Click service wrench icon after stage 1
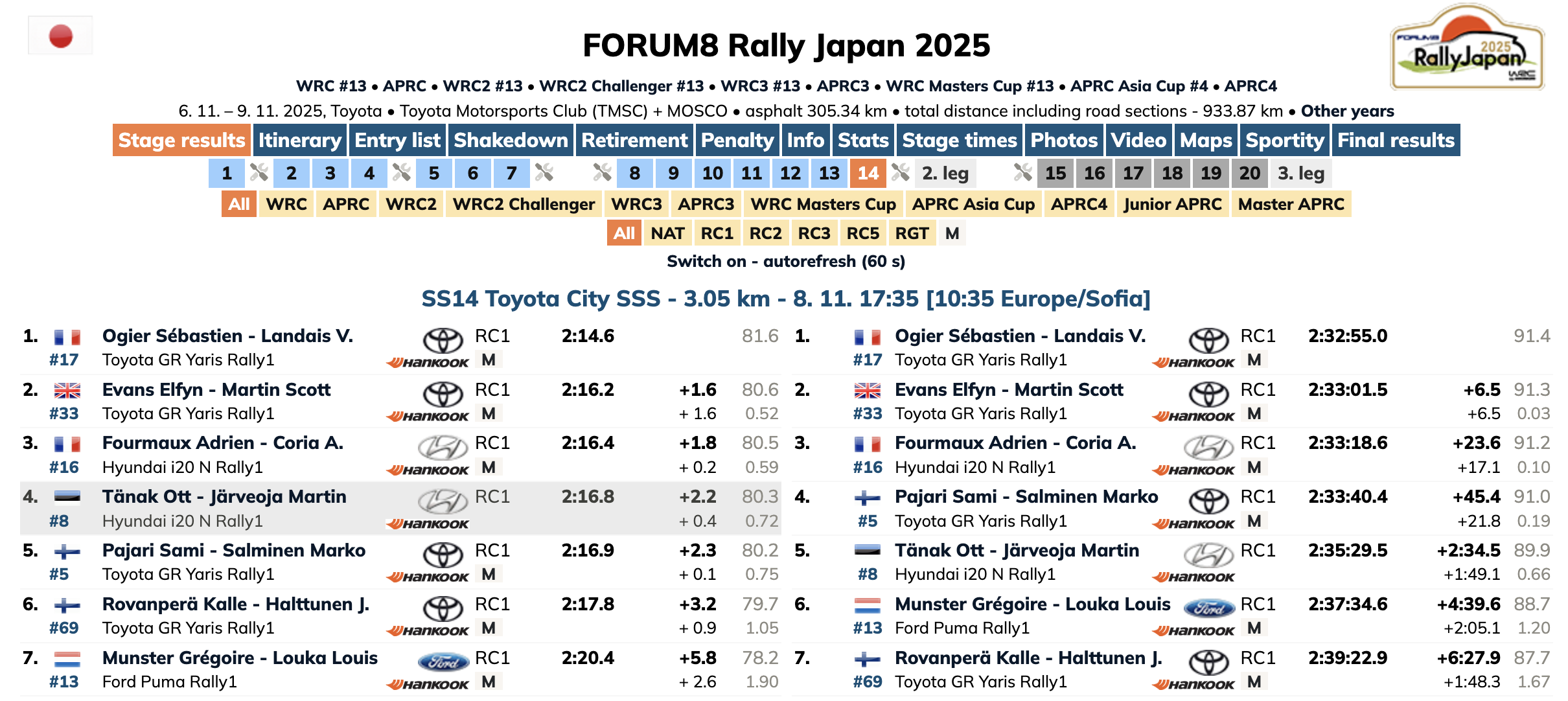Screen dimensions: 1568x701 point(259,172)
